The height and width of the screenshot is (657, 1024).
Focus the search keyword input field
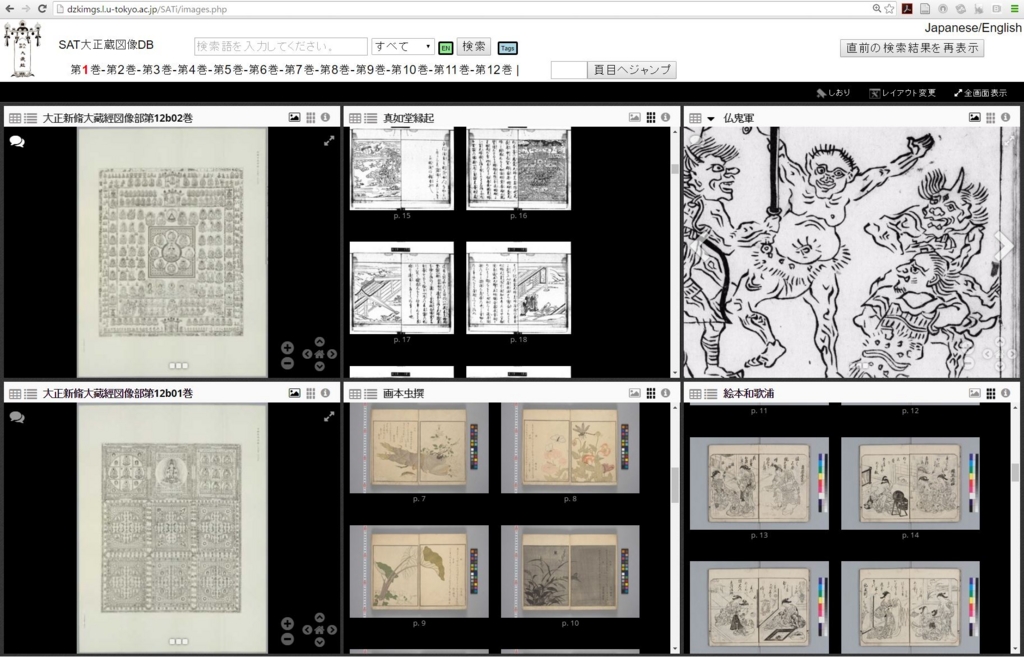click(x=281, y=46)
